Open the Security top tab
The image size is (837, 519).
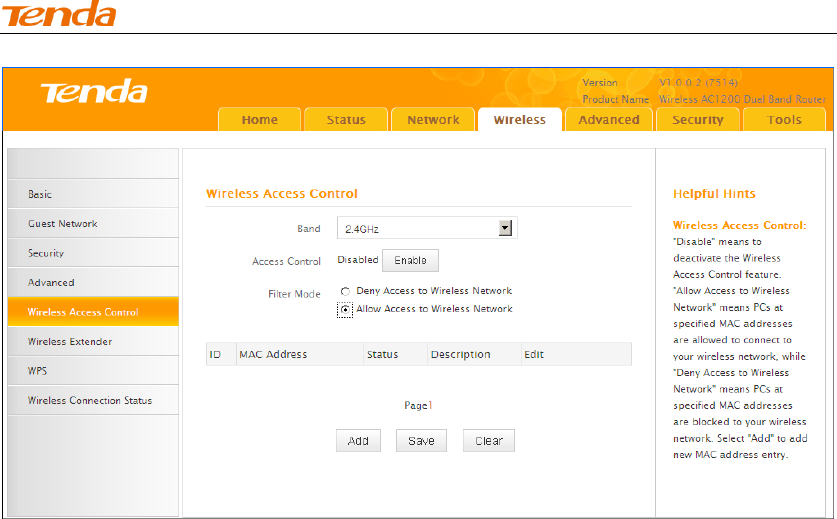click(698, 120)
